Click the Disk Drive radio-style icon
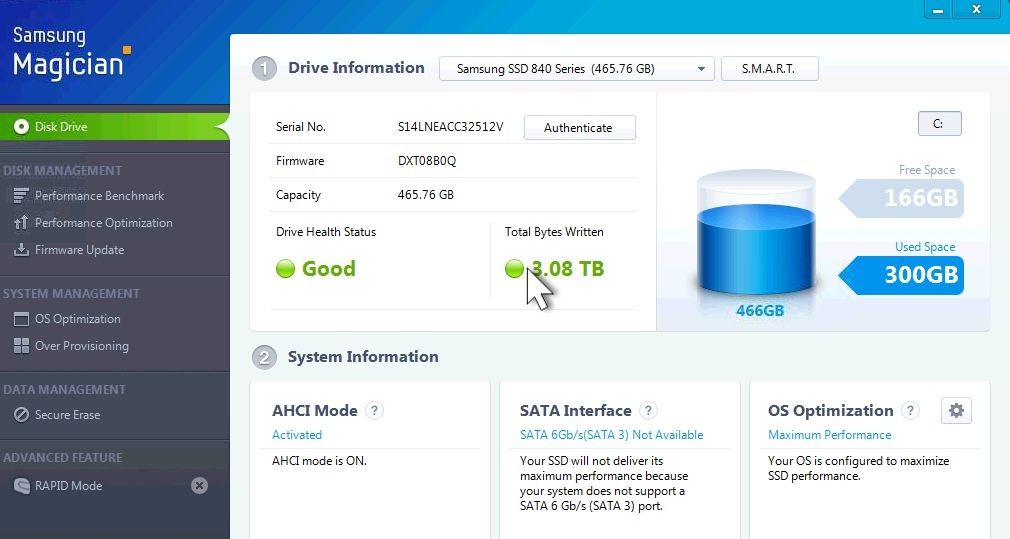 click(x=21, y=127)
